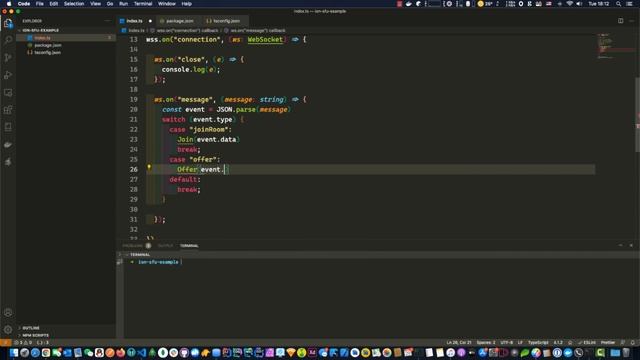
Task: Open the Explorer view in activity bar
Action: coord(8,24)
